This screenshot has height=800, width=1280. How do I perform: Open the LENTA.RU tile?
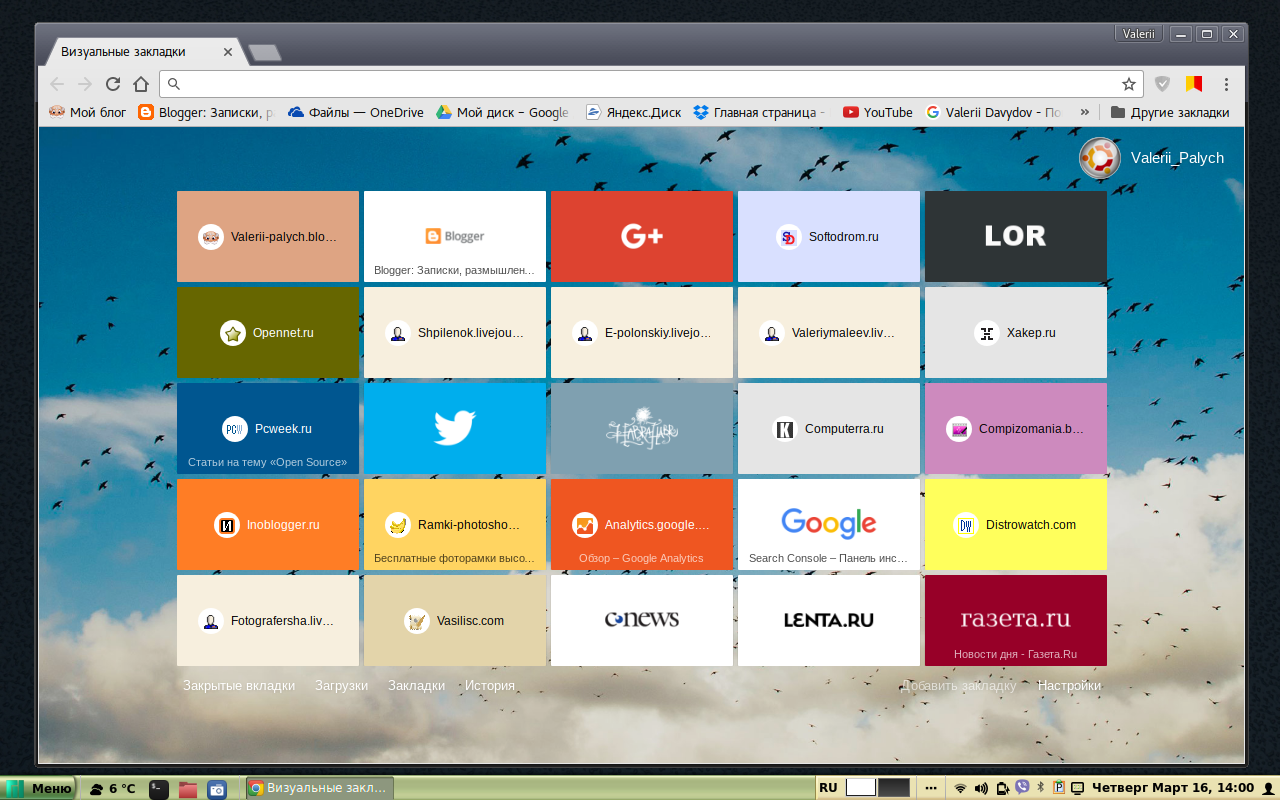click(829, 621)
